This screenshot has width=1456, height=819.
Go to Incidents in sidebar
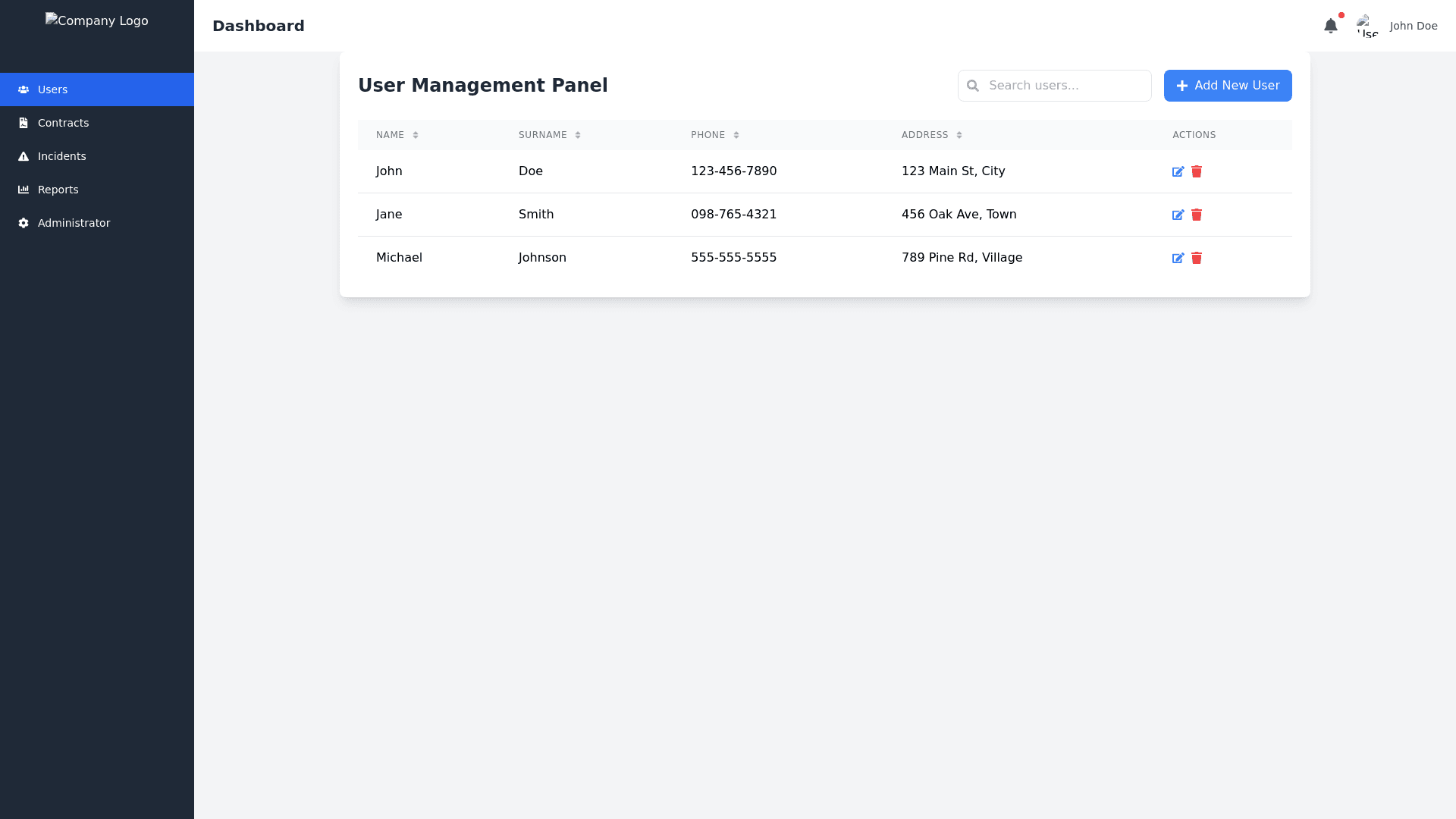(x=61, y=156)
